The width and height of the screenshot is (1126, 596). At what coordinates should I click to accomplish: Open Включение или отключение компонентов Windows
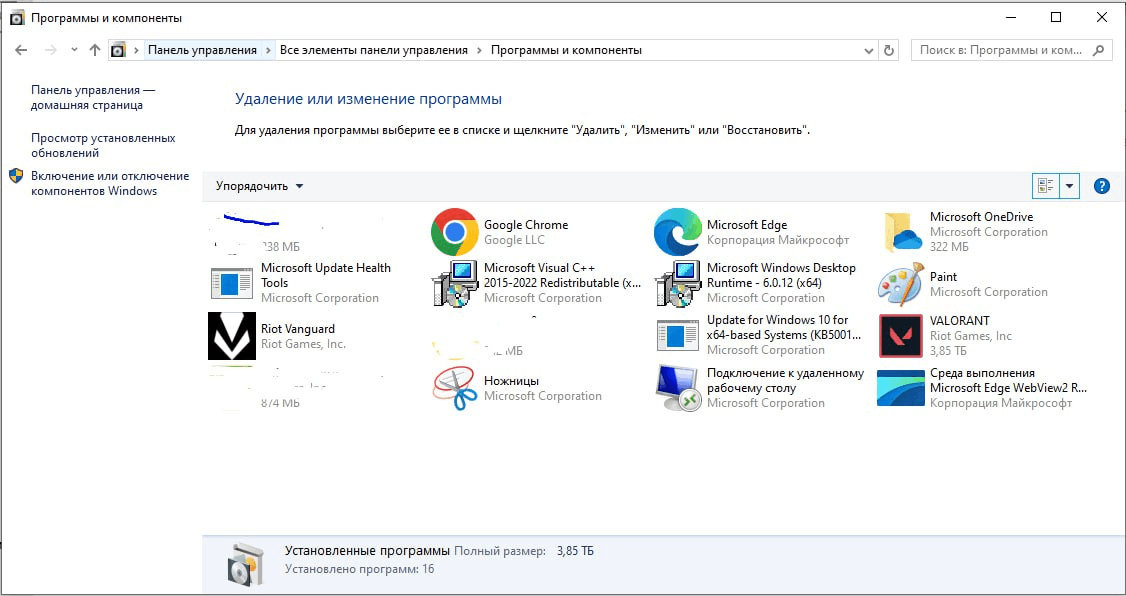tap(110, 183)
